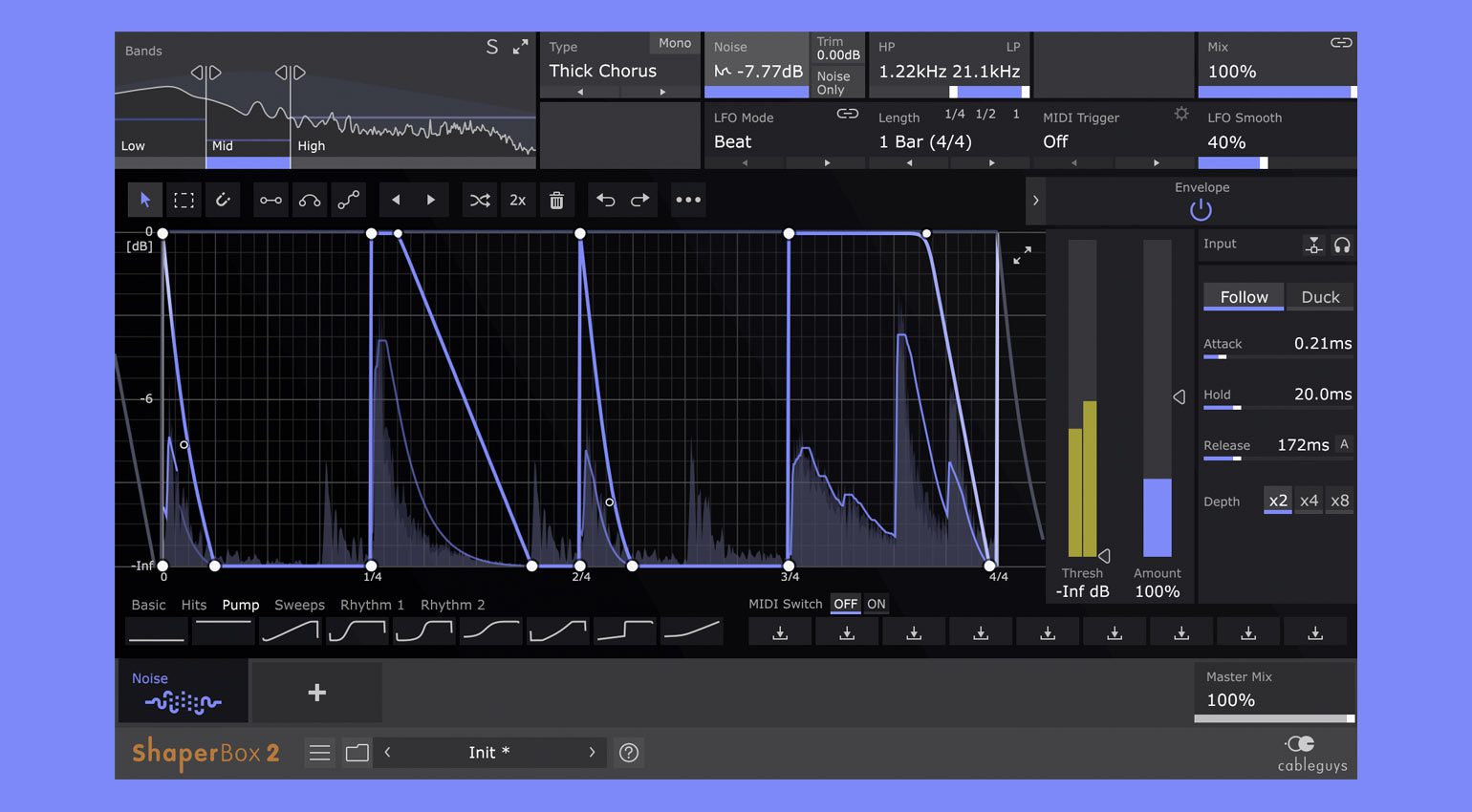Step LFO Mode to next option
The height and width of the screenshot is (812, 1472).
827,162
